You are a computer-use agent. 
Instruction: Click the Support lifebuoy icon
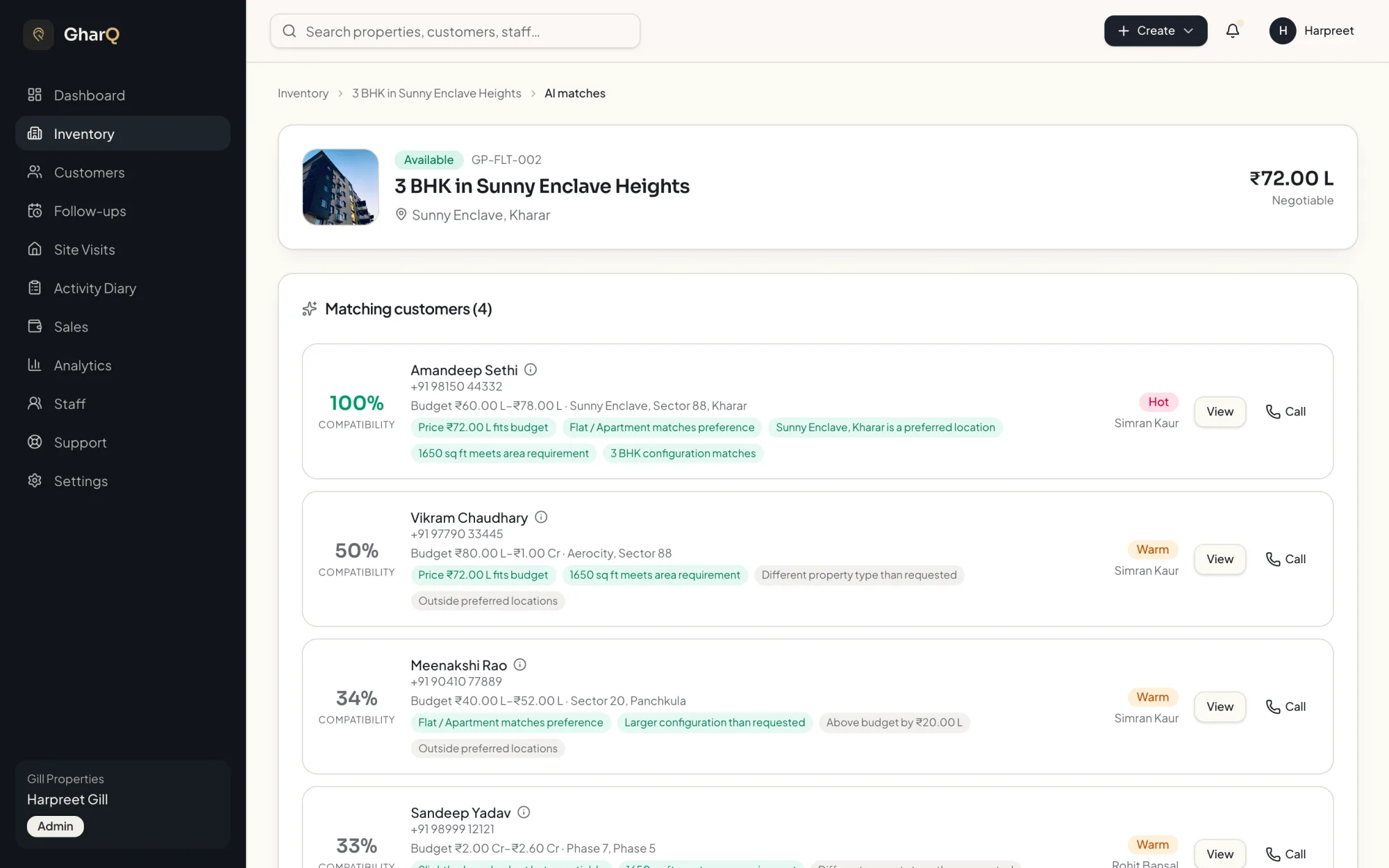(35, 442)
